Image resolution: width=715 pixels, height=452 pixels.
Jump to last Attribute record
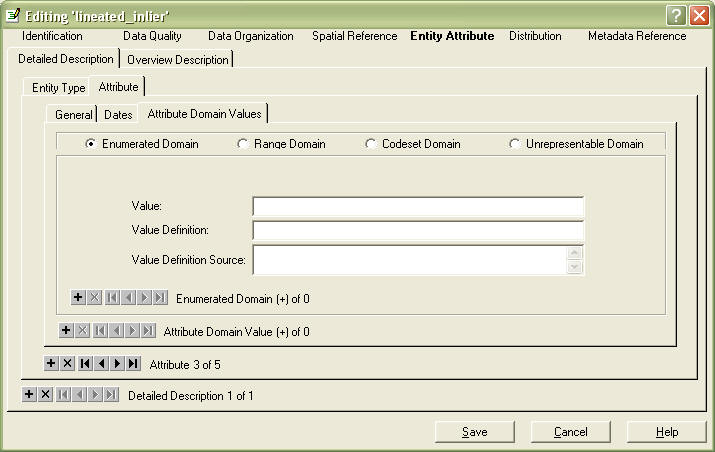tap(133, 363)
